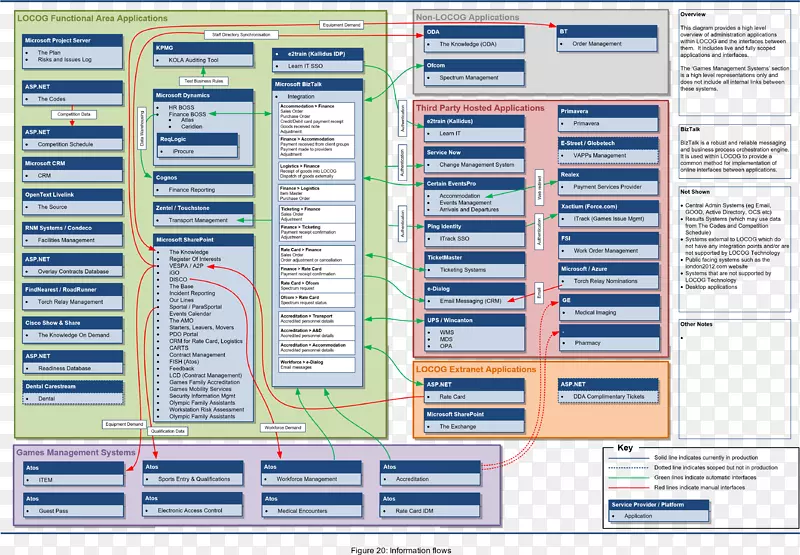This screenshot has height=555, width=800.
Task: Click the 'Medical Imaging' entry
Action: click(x=595, y=313)
